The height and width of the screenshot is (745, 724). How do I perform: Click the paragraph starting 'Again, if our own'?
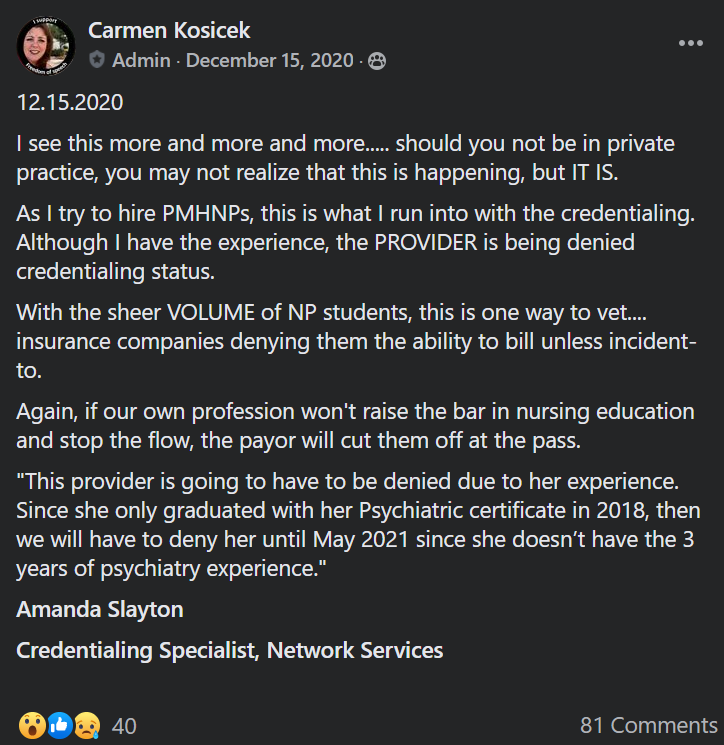(355, 426)
